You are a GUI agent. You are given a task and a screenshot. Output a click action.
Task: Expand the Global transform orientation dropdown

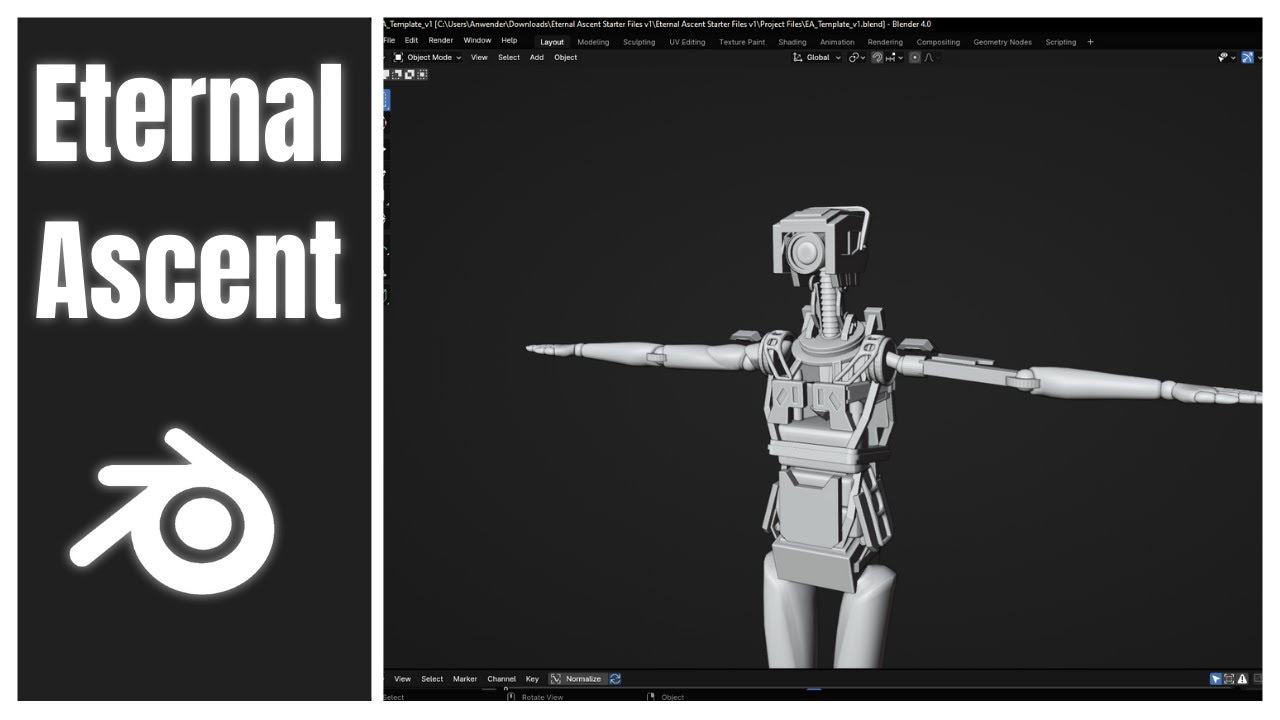(817, 58)
